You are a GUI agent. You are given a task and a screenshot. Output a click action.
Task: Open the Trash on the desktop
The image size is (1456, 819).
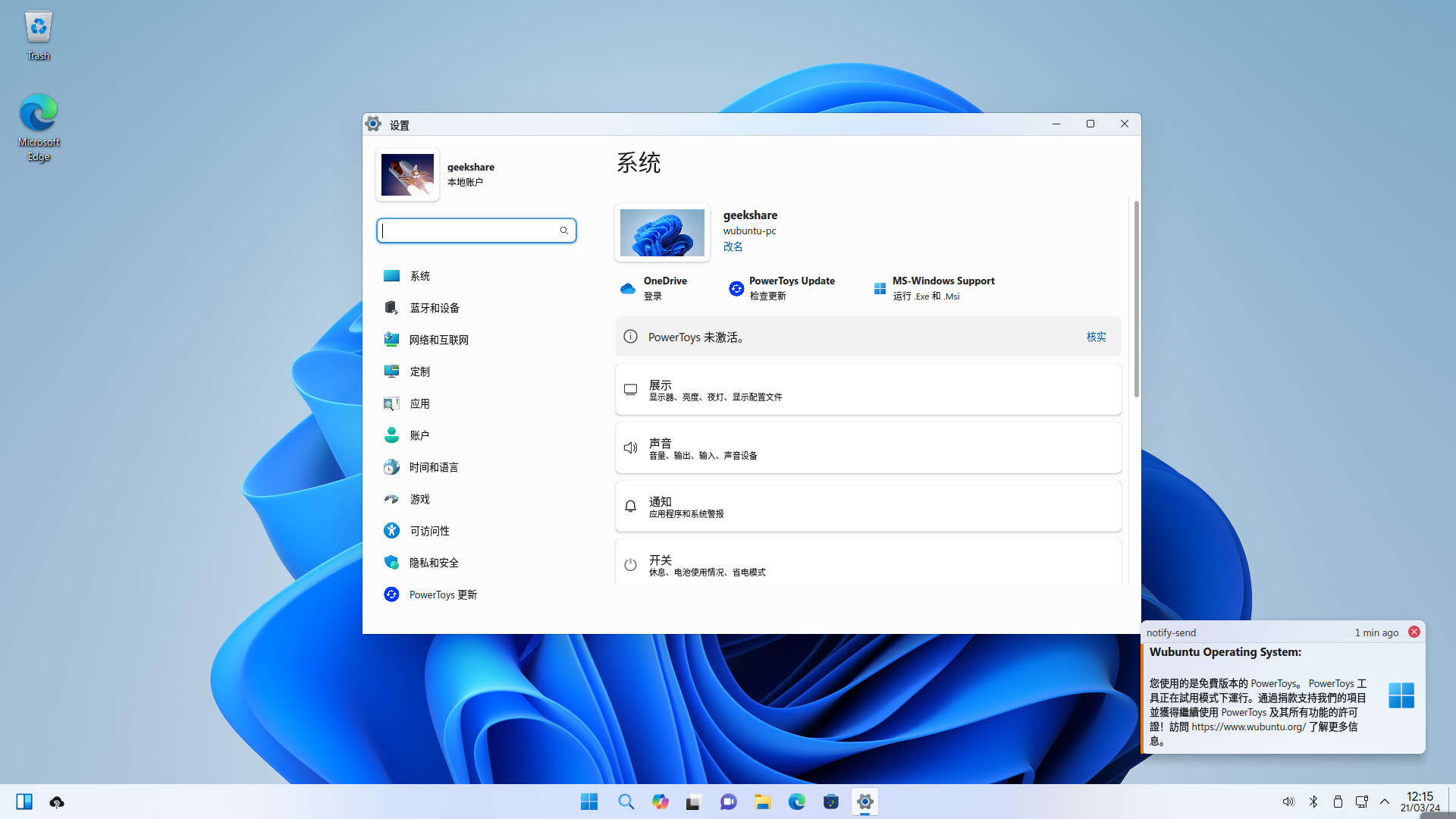coord(38,29)
